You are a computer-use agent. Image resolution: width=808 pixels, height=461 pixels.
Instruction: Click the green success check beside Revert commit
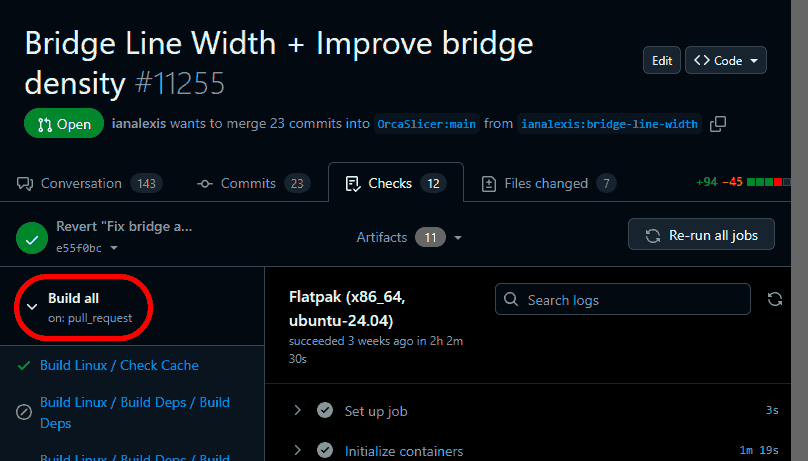[32, 237]
